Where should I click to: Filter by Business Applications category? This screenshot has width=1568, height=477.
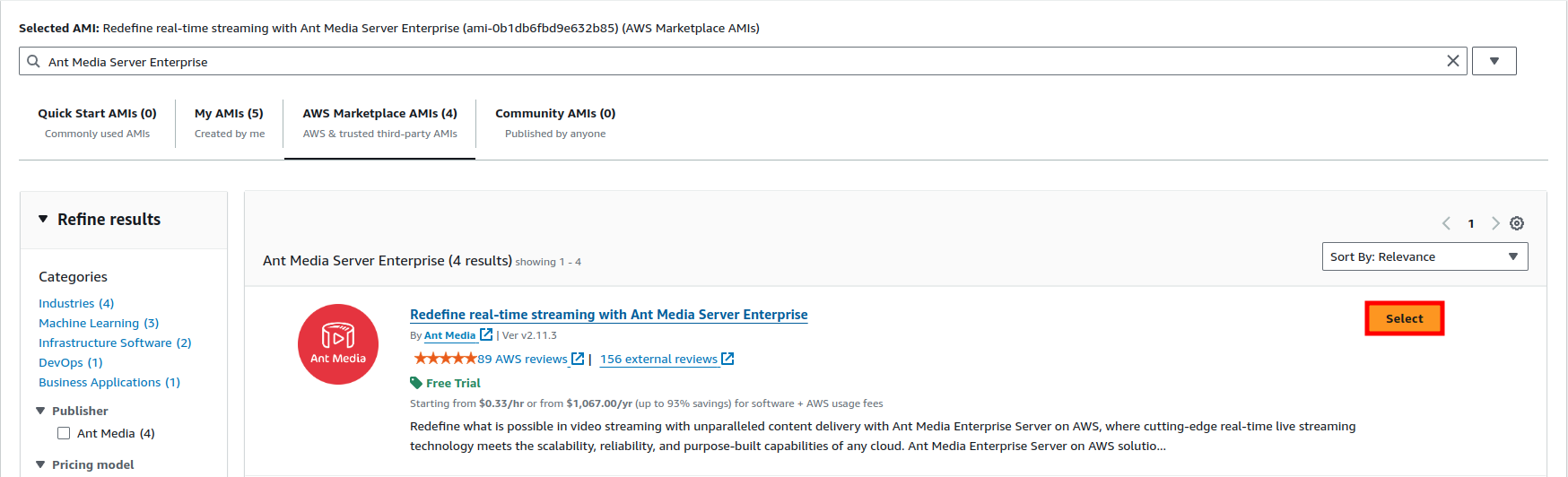tap(109, 382)
